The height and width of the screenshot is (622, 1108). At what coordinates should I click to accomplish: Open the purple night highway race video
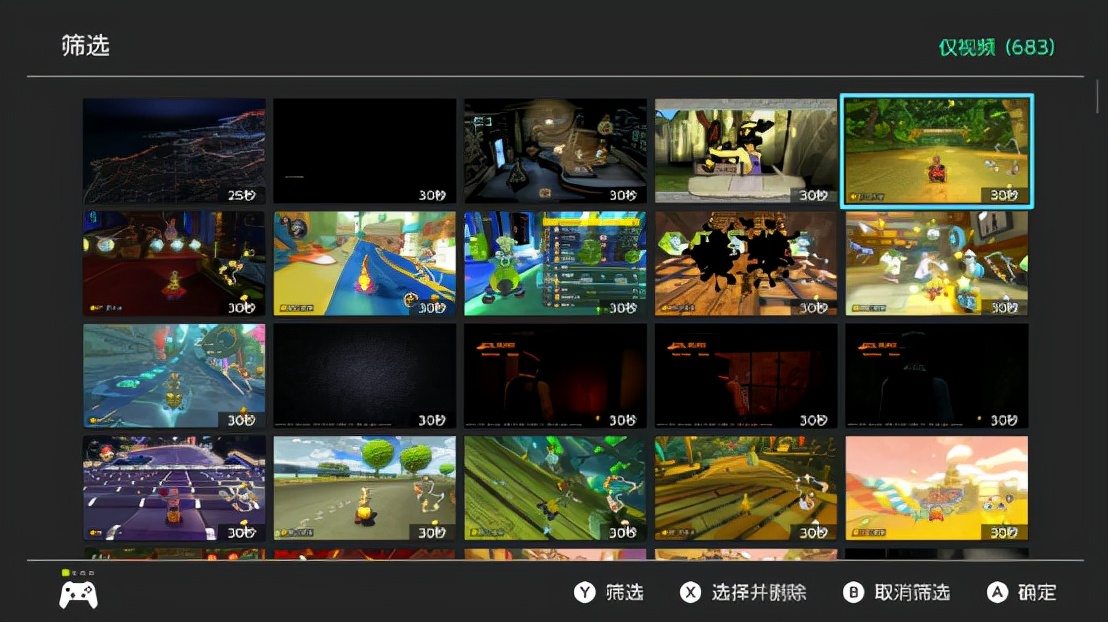[175, 488]
